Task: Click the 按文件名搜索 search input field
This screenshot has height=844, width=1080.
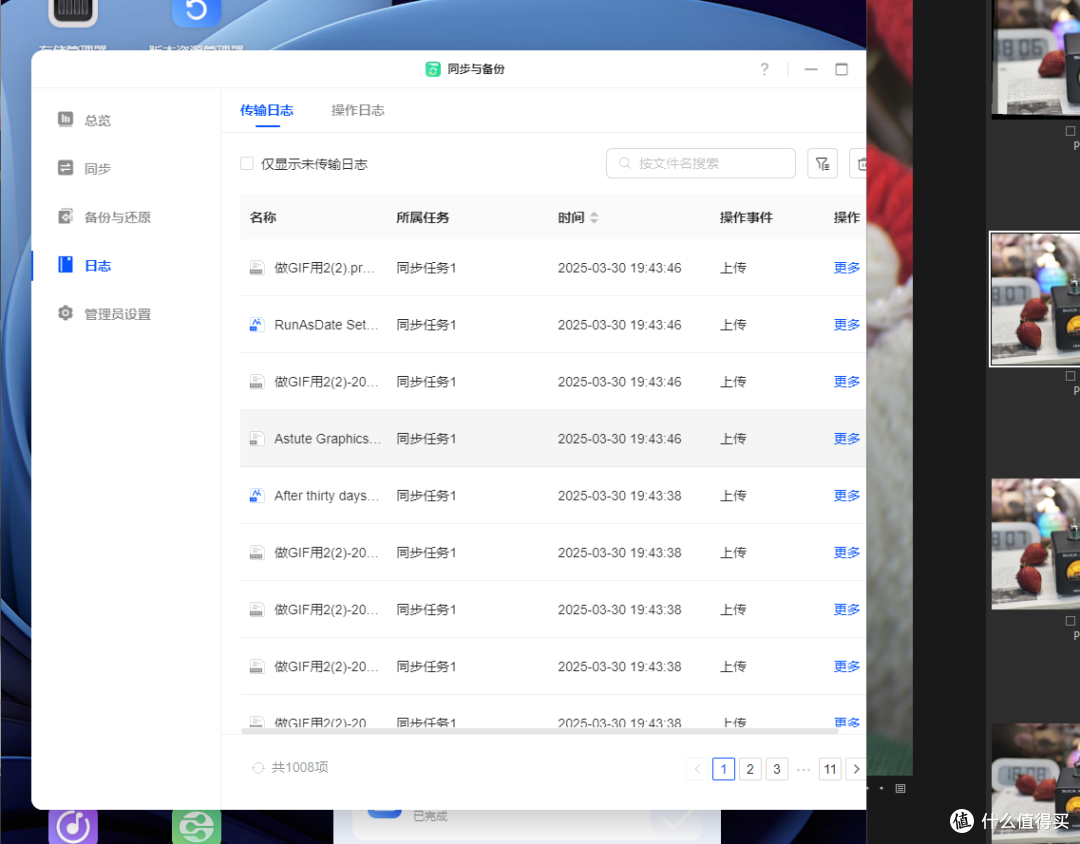Action: [700, 162]
